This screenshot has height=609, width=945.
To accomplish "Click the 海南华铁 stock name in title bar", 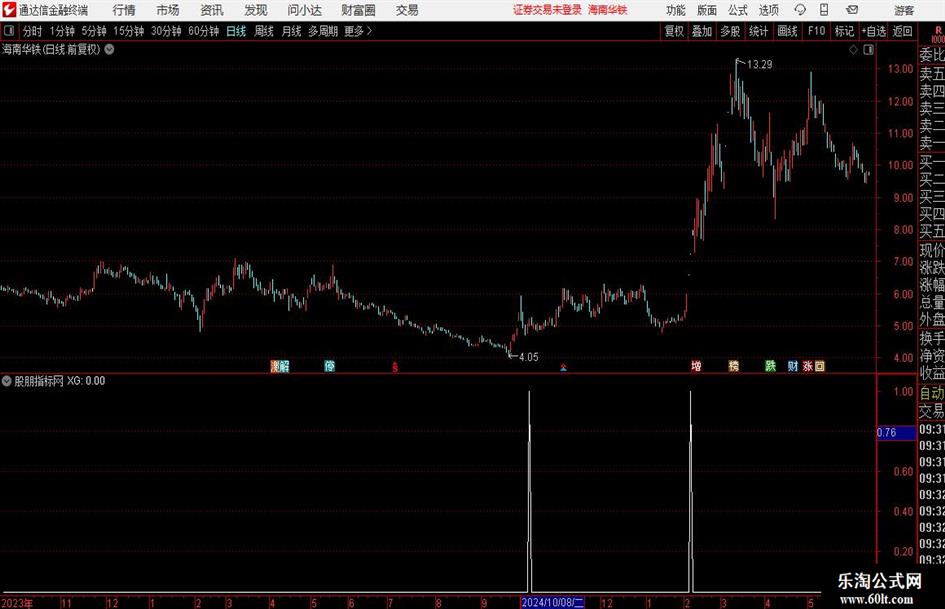I will (x=608, y=10).
